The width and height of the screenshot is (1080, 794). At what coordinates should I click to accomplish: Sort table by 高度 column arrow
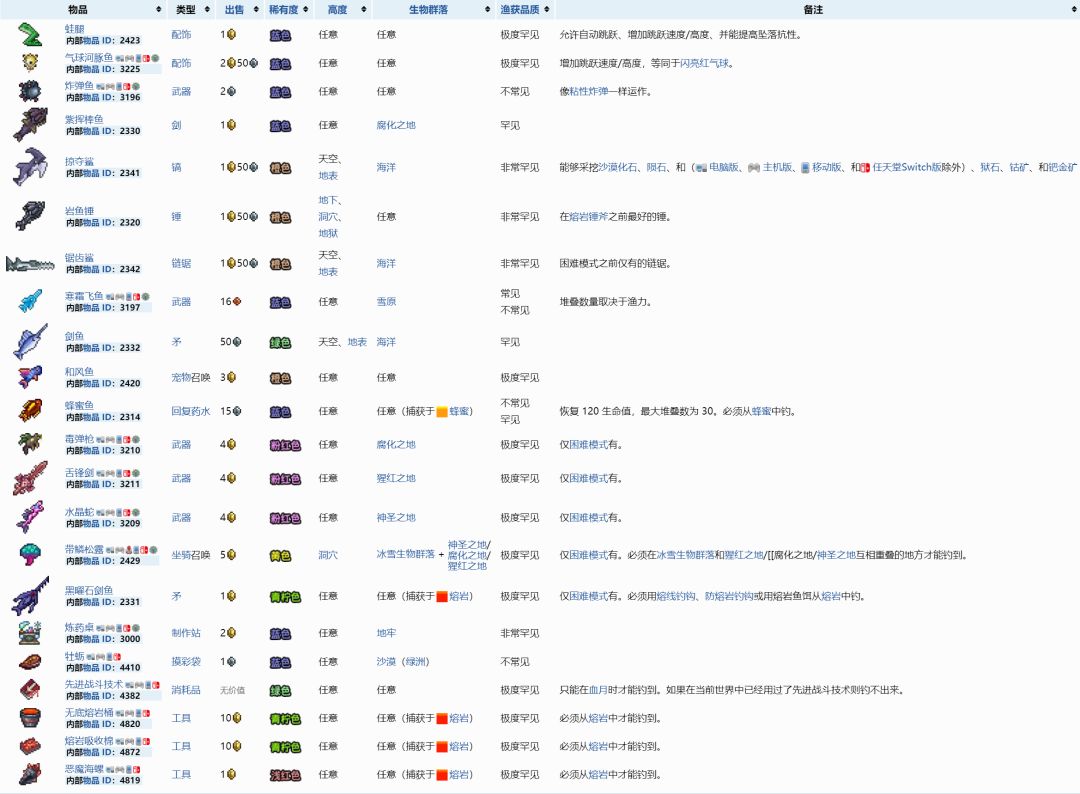click(364, 10)
